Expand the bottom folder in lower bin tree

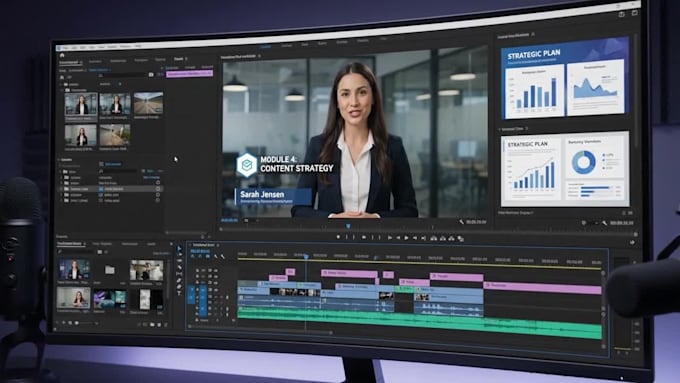pos(61,201)
